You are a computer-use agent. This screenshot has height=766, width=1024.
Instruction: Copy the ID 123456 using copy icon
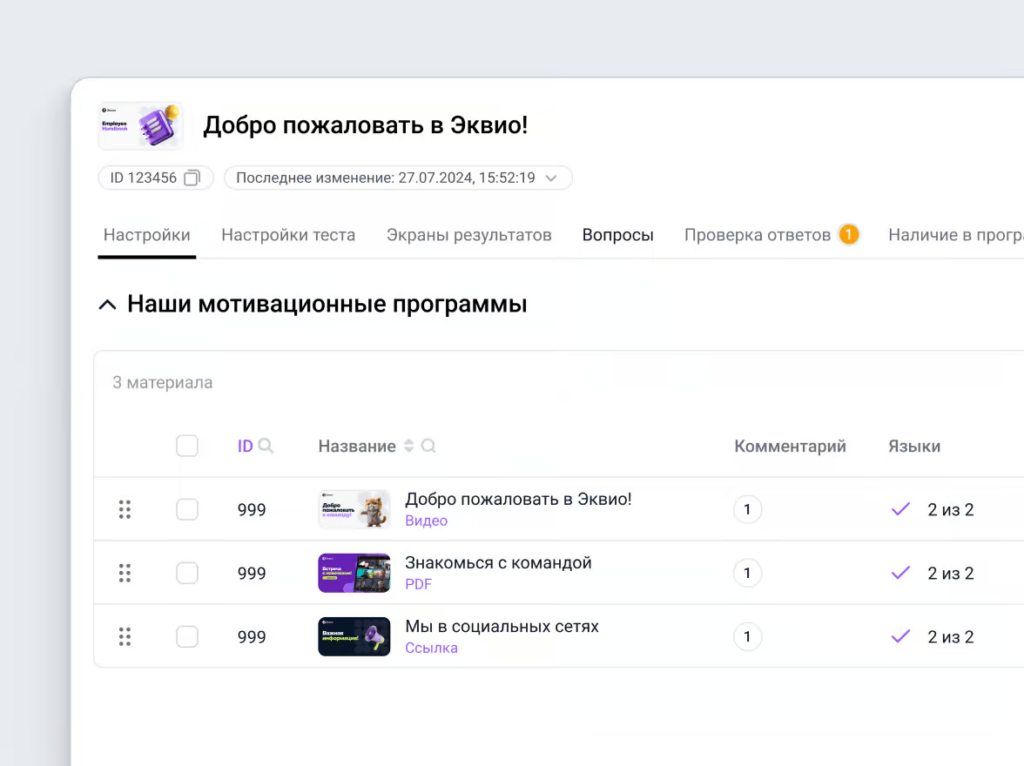[x=192, y=178]
